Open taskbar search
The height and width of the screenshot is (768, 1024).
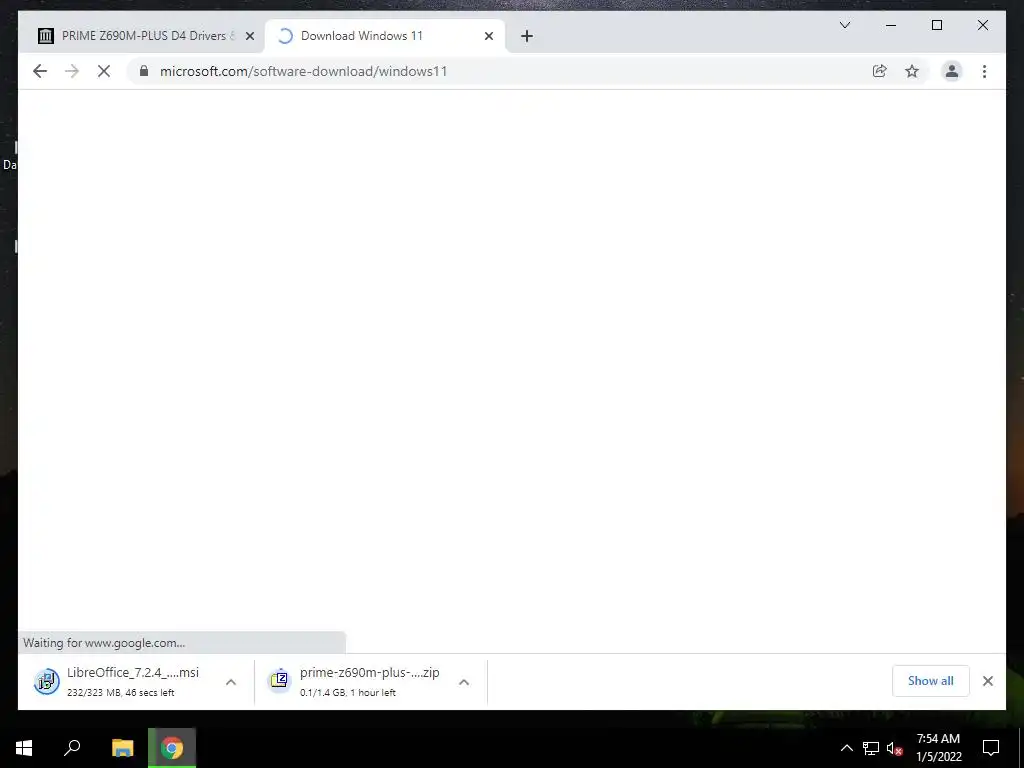pos(72,748)
